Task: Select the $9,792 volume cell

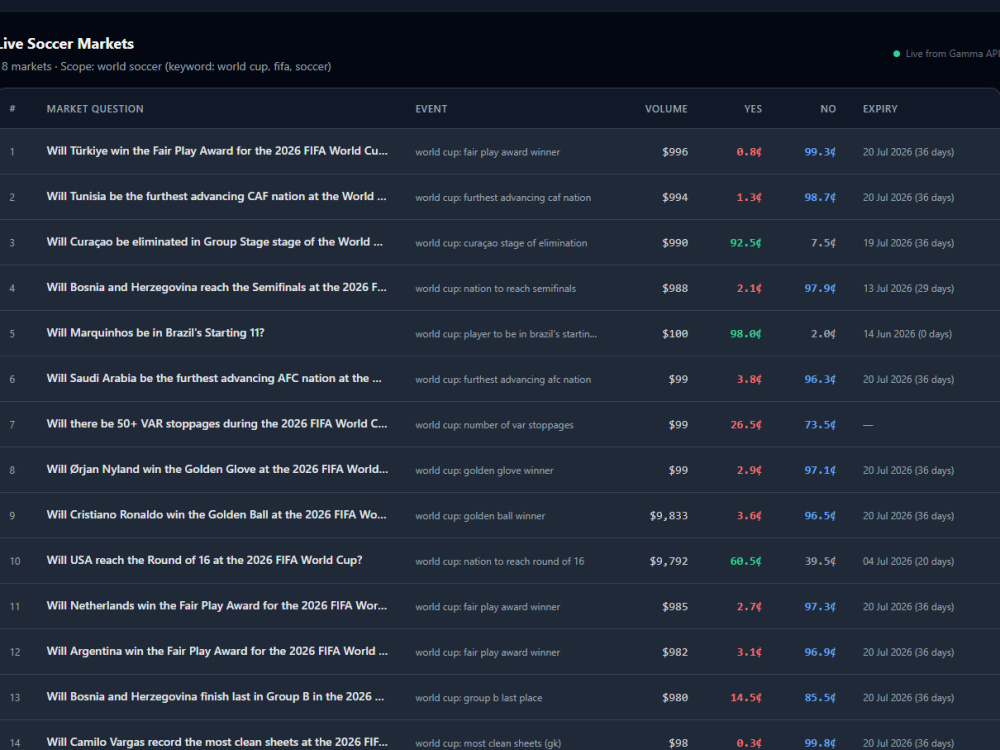Action: tap(669, 561)
